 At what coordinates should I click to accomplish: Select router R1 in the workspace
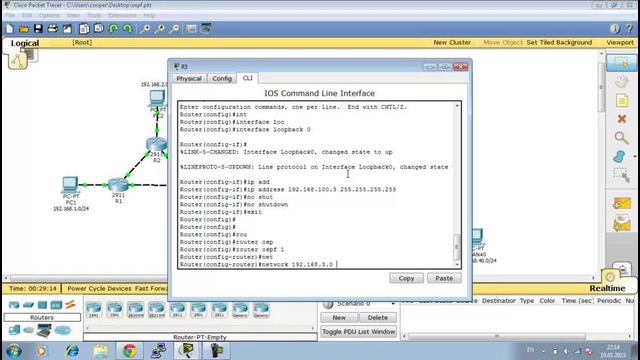pos(118,185)
